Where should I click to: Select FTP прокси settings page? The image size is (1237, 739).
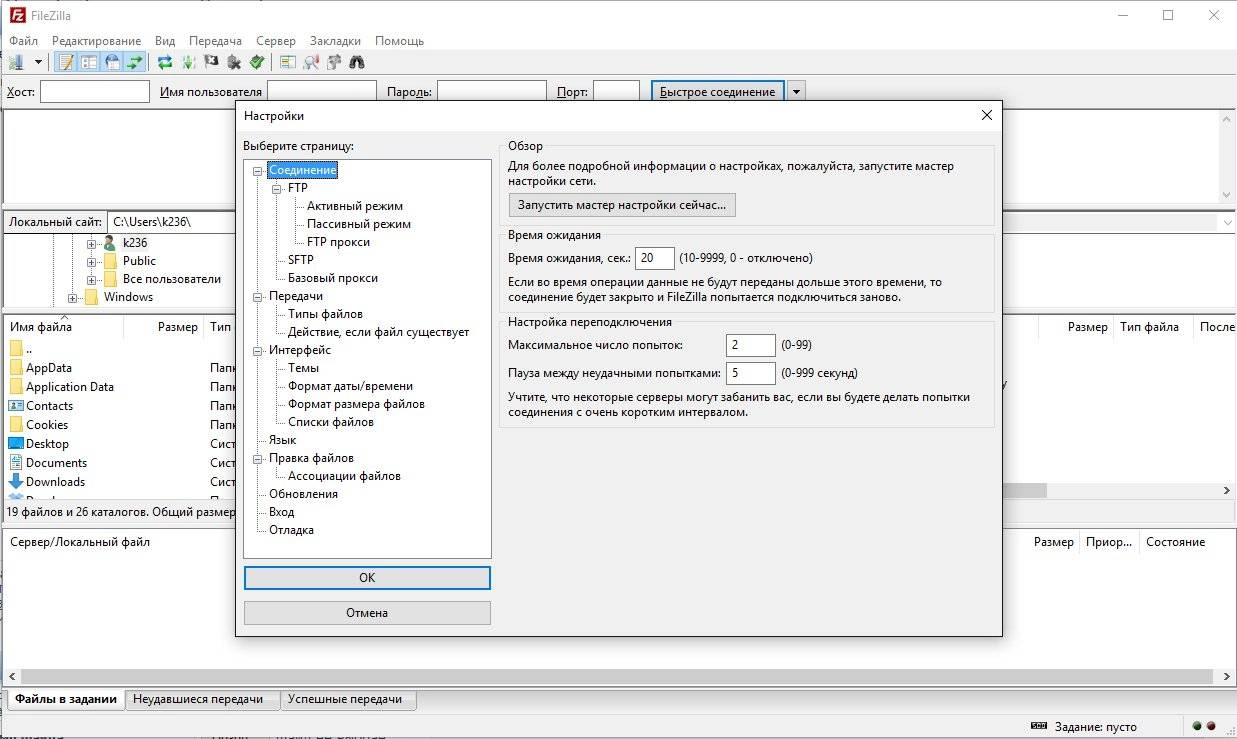pos(338,242)
